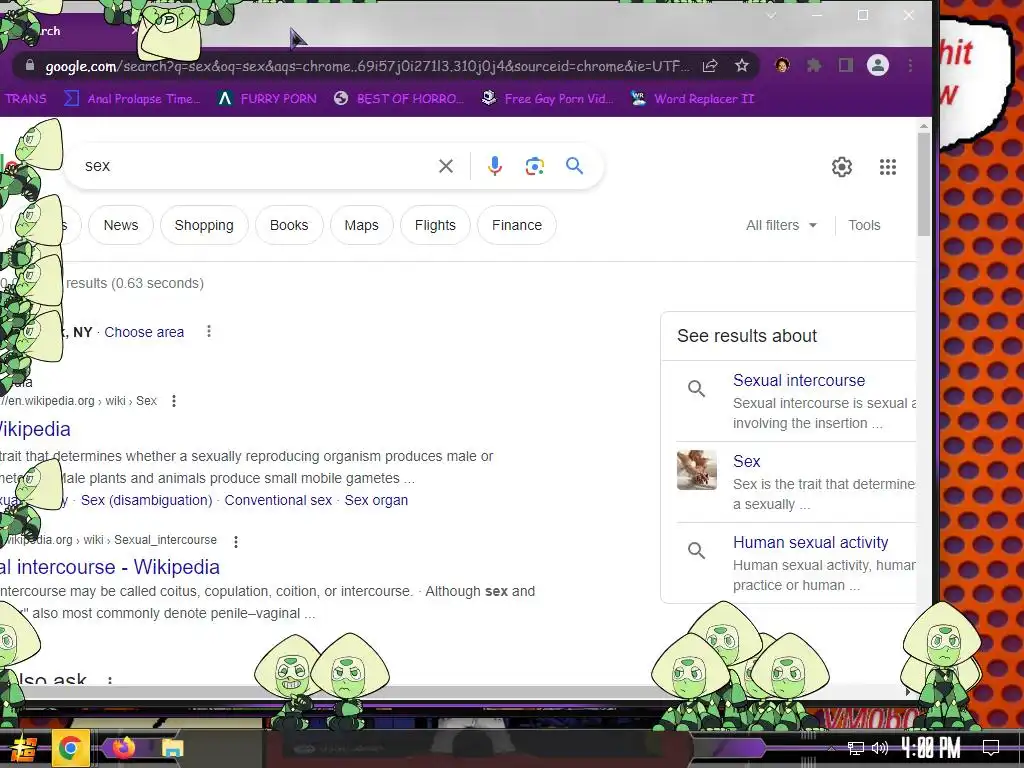Open the Conventional sex sublink
Viewport: 1024px width, 768px height.
[x=278, y=500]
